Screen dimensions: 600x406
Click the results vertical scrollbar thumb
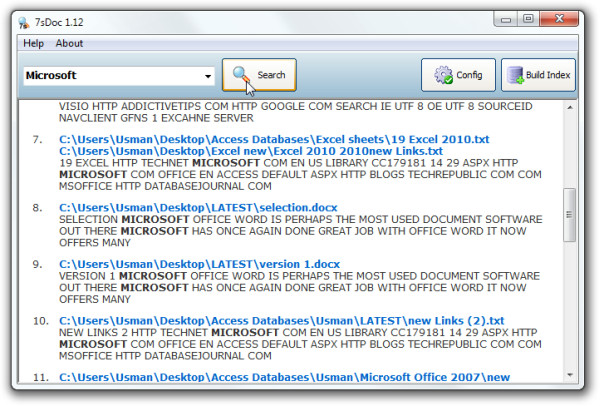coord(569,215)
